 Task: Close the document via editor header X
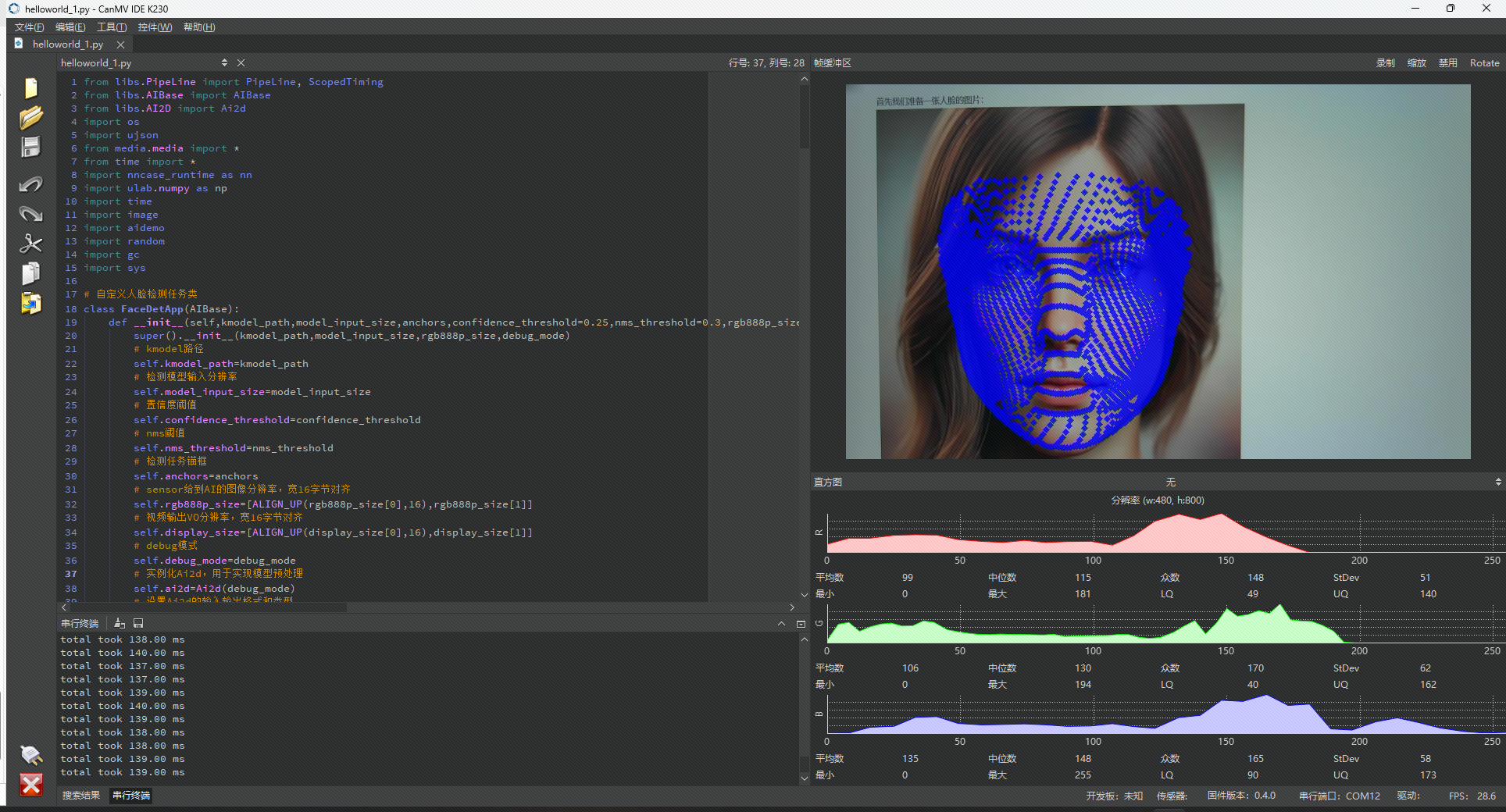(x=241, y=62)
